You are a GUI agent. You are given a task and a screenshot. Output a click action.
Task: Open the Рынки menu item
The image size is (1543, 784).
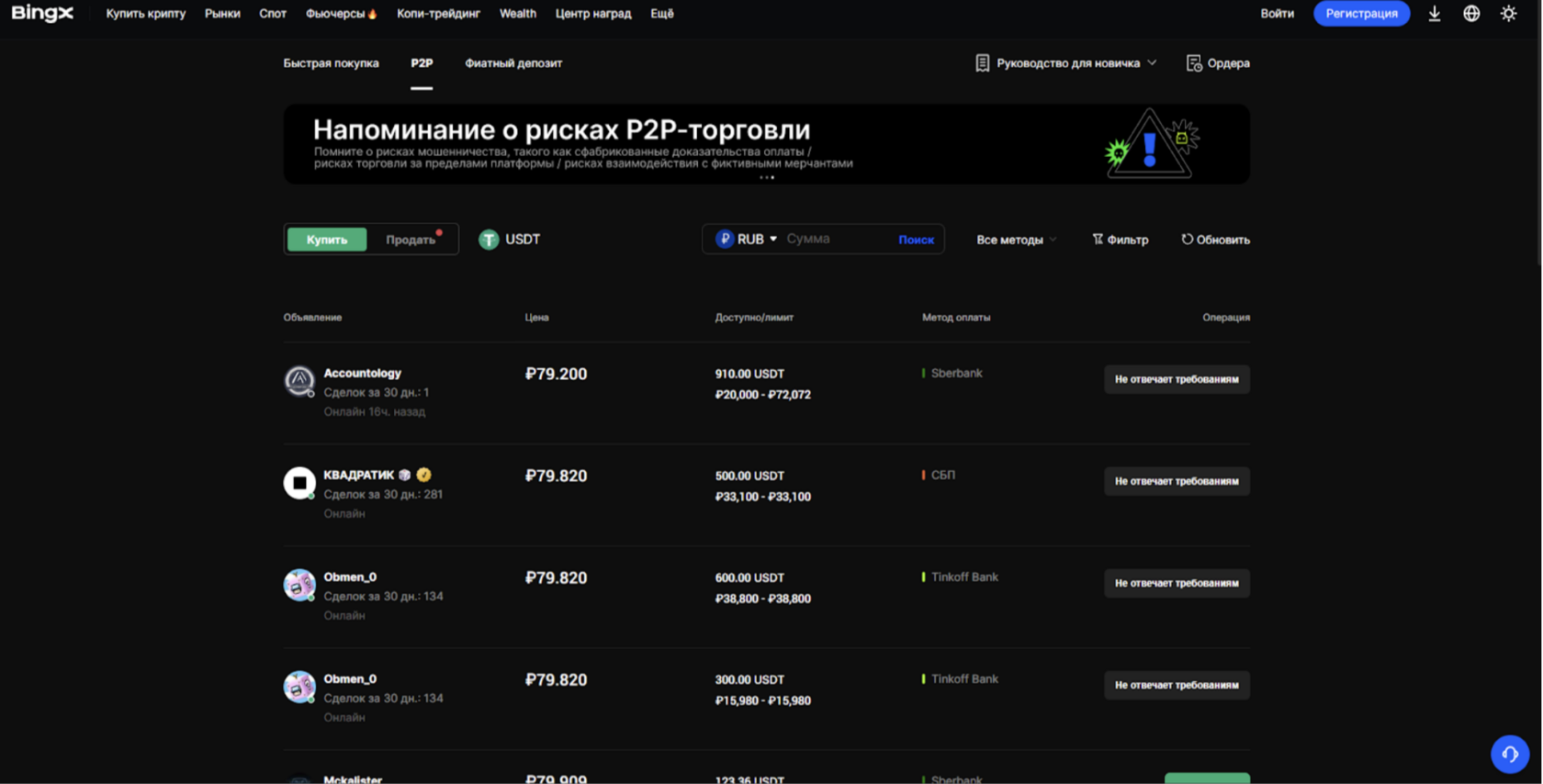click(x=222, y=14)
